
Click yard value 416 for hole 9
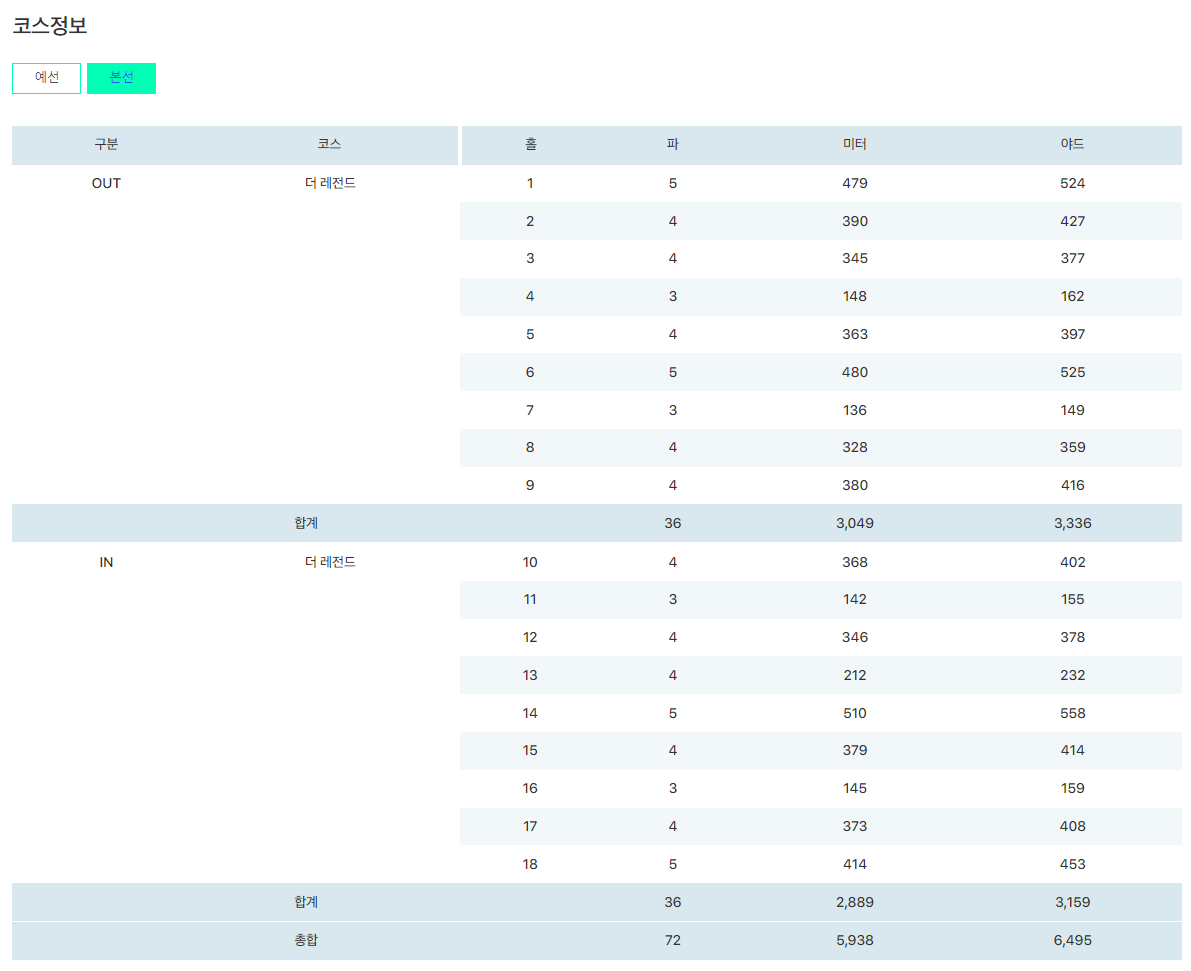coord(1073,486)
